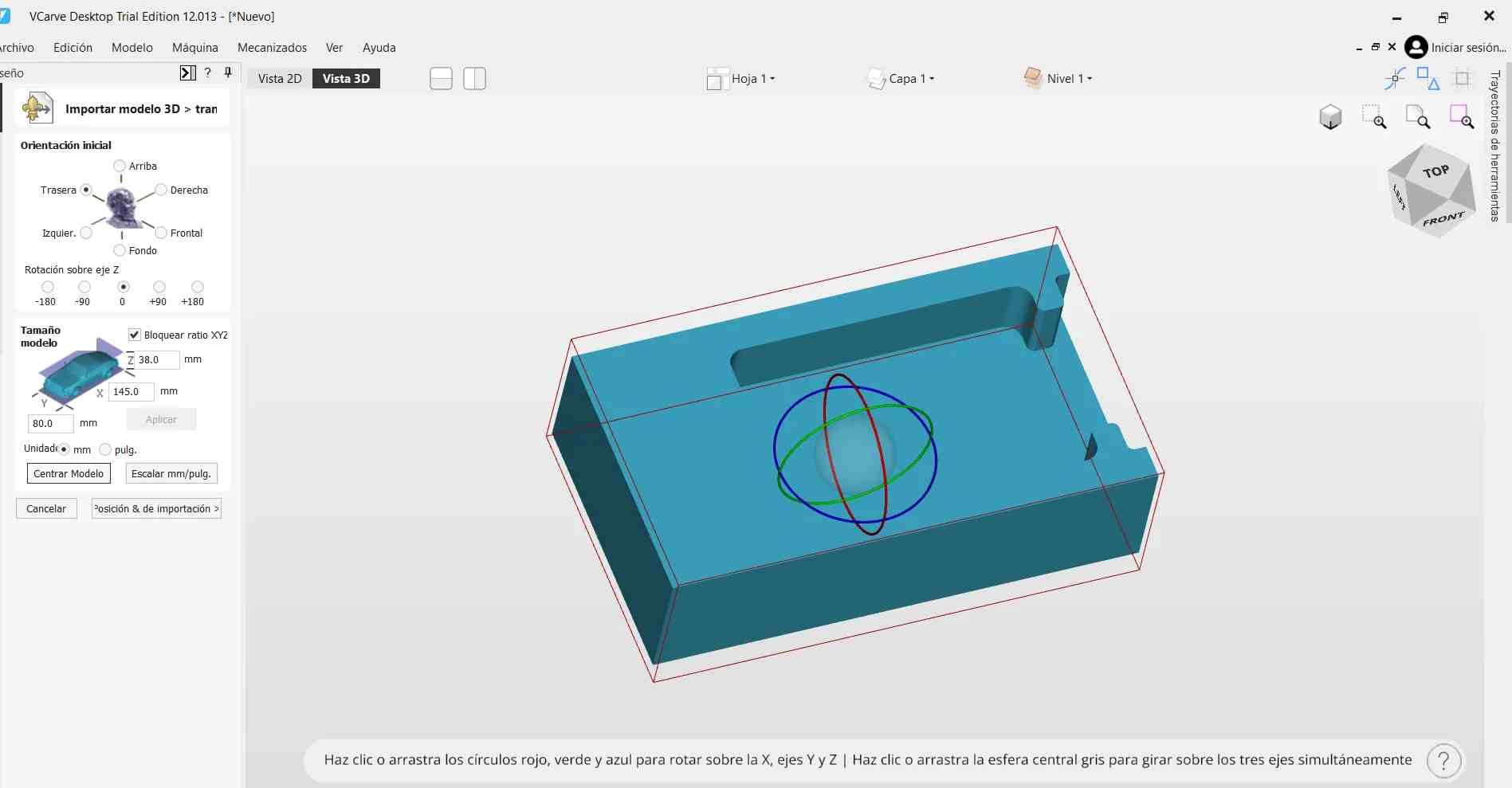The width and height of the screenshot is (1512, 788).
Task: Open the Capa 1 dropdown
Action: pyautogui.click(x=912, y=79)
